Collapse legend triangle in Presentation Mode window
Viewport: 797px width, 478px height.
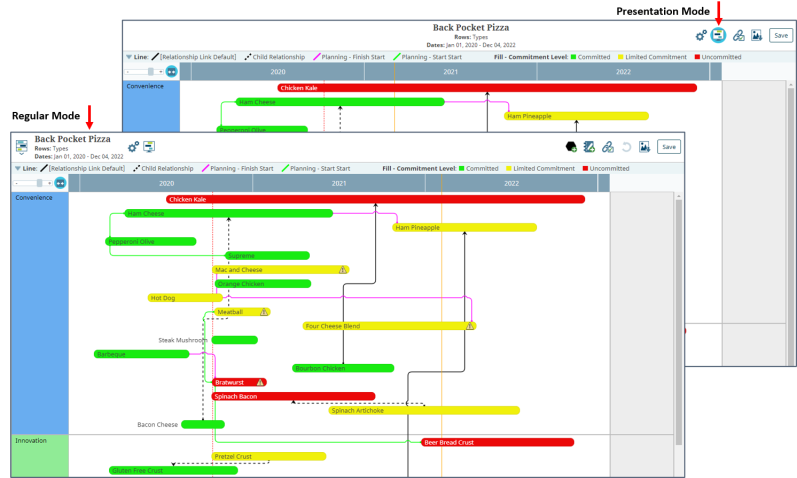click(129, 57)
